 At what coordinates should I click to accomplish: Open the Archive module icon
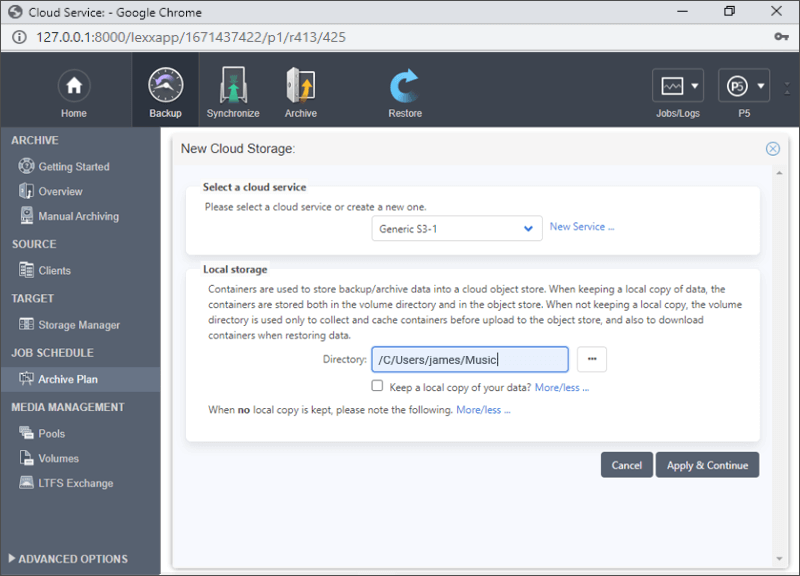(301, 85)
